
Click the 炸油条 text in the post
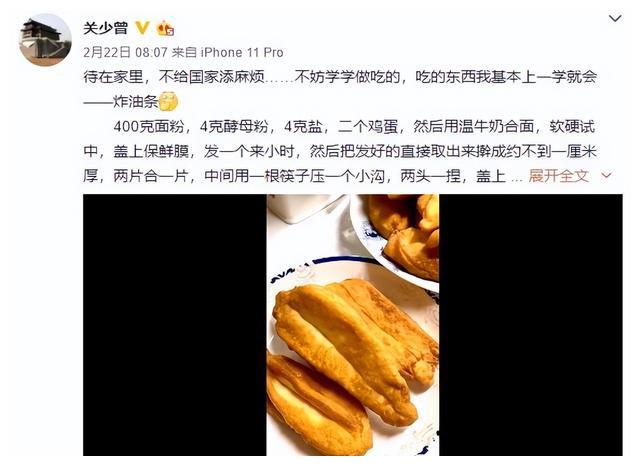point(136,102)
